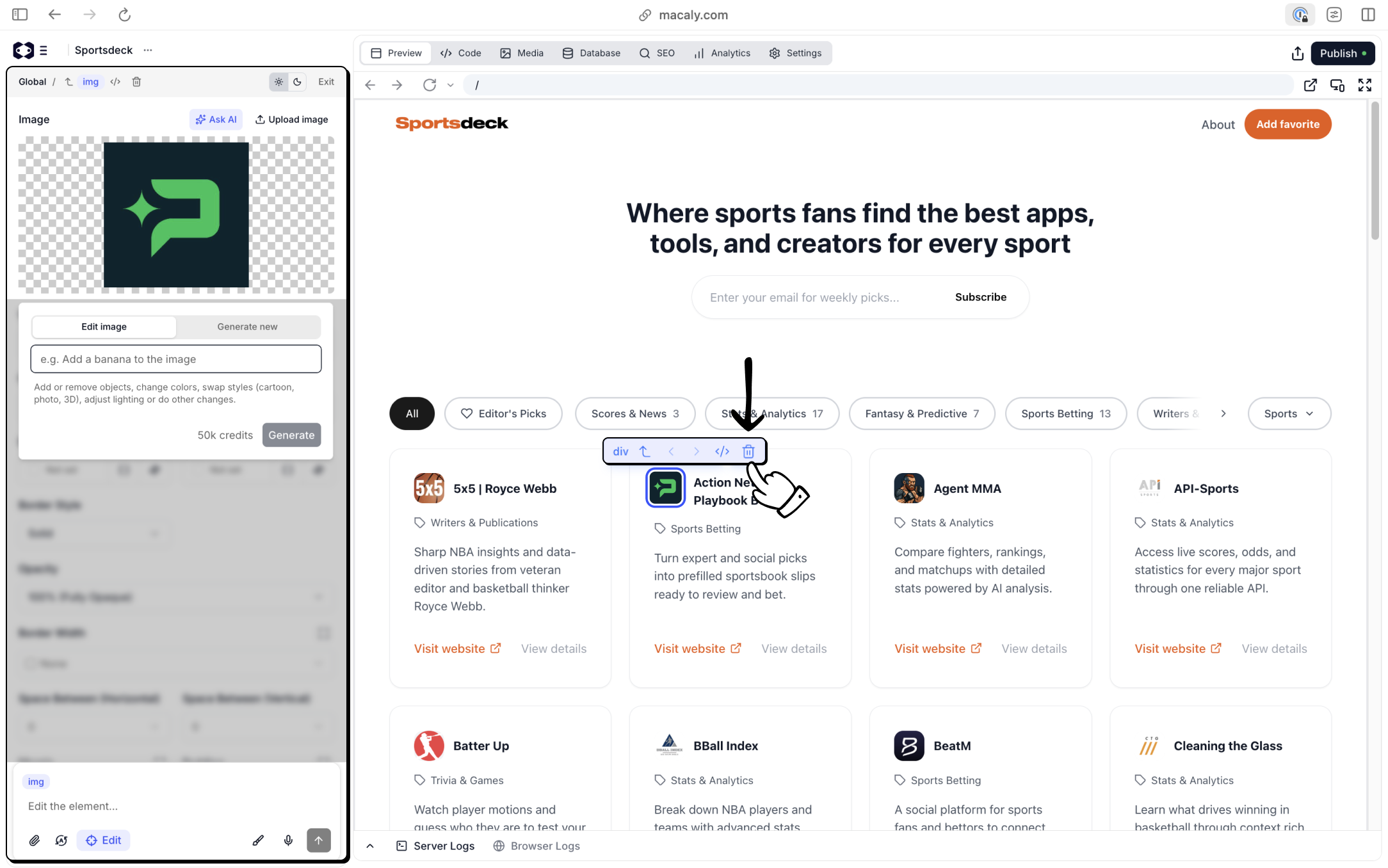Viewport: 1388px width, 868px height.
Task: Click the microphone icon in chat box
Action: point(288,840)
